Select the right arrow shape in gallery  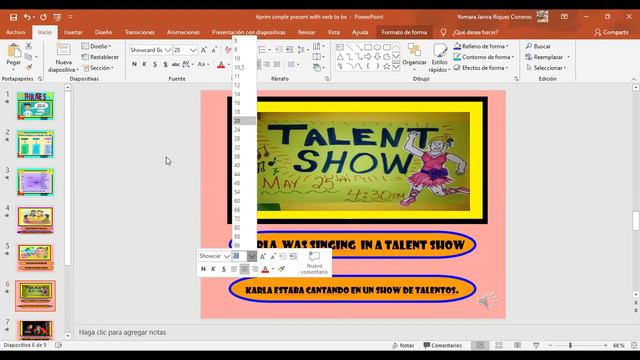pyautogui.click(x=368, y=57)
